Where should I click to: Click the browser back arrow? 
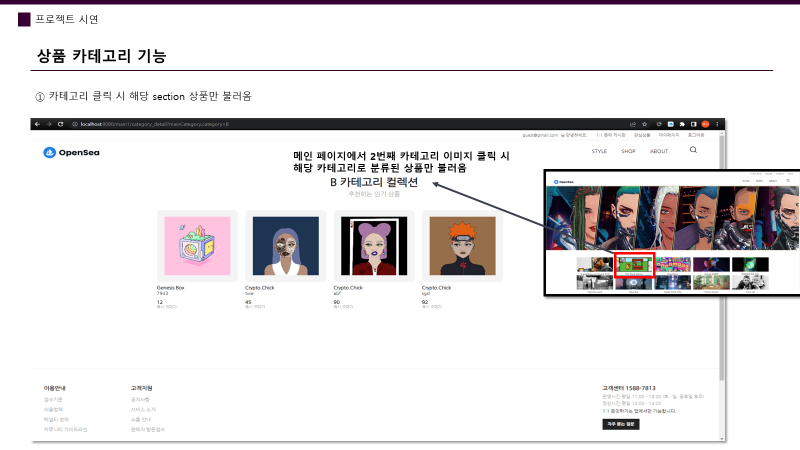(x=37, y=124)
